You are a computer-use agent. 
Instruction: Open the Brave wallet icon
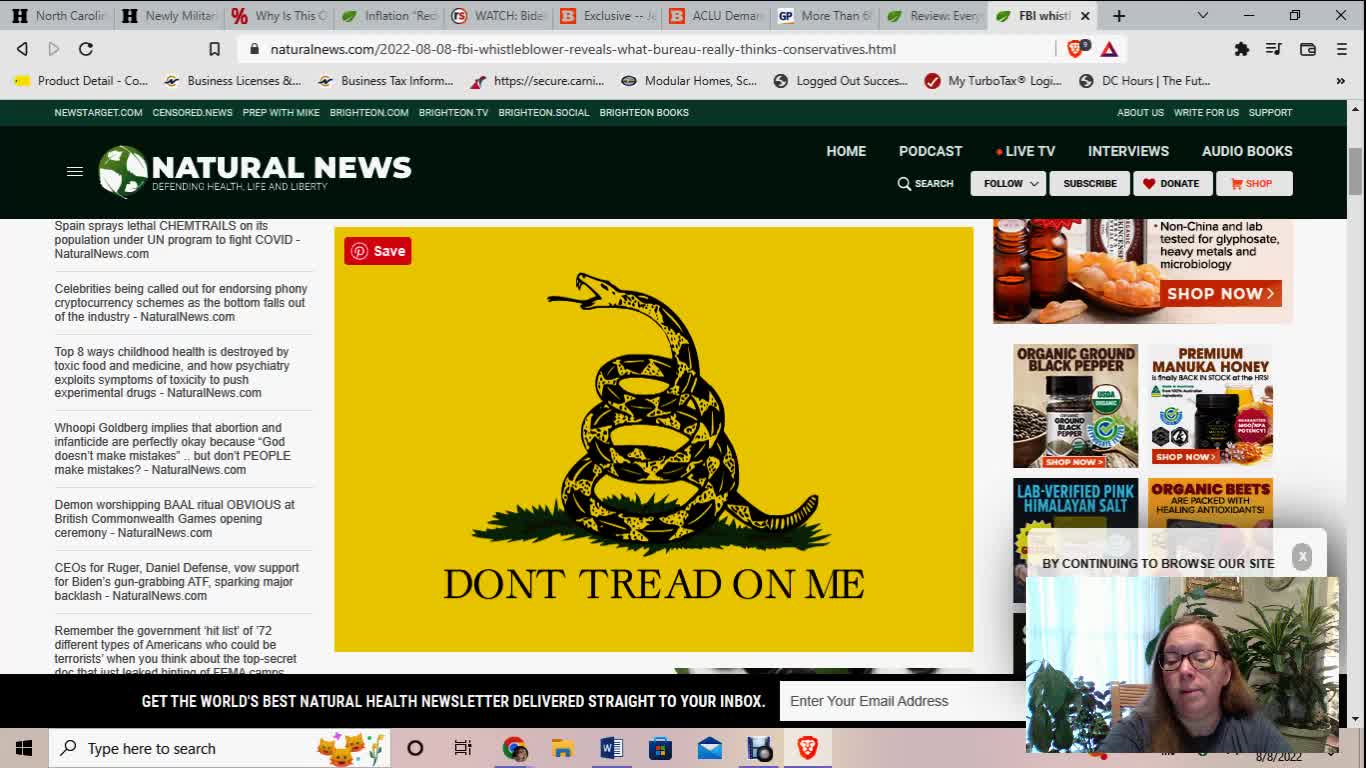click(x=1307, y=49)
